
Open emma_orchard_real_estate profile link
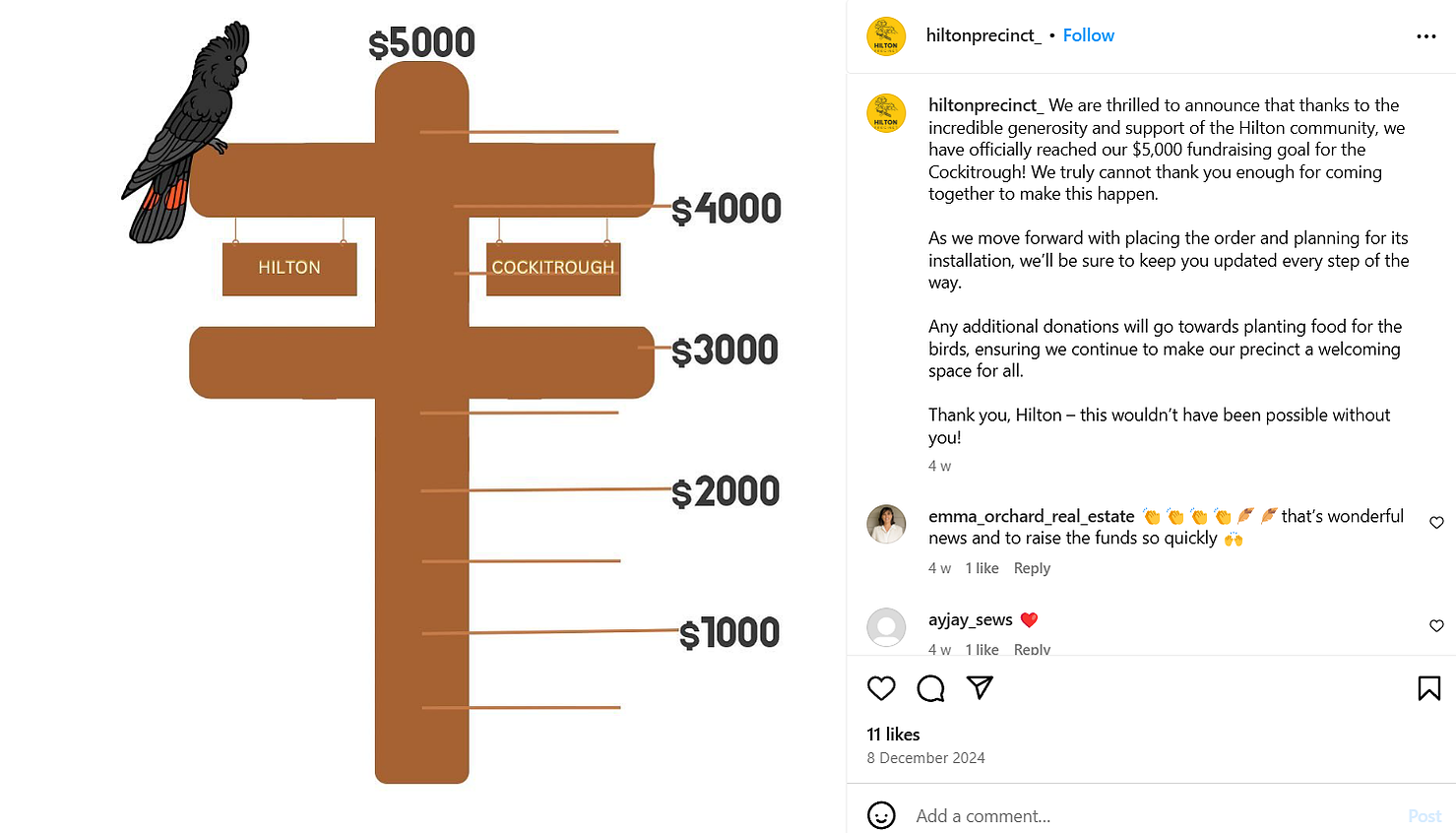1031,516
